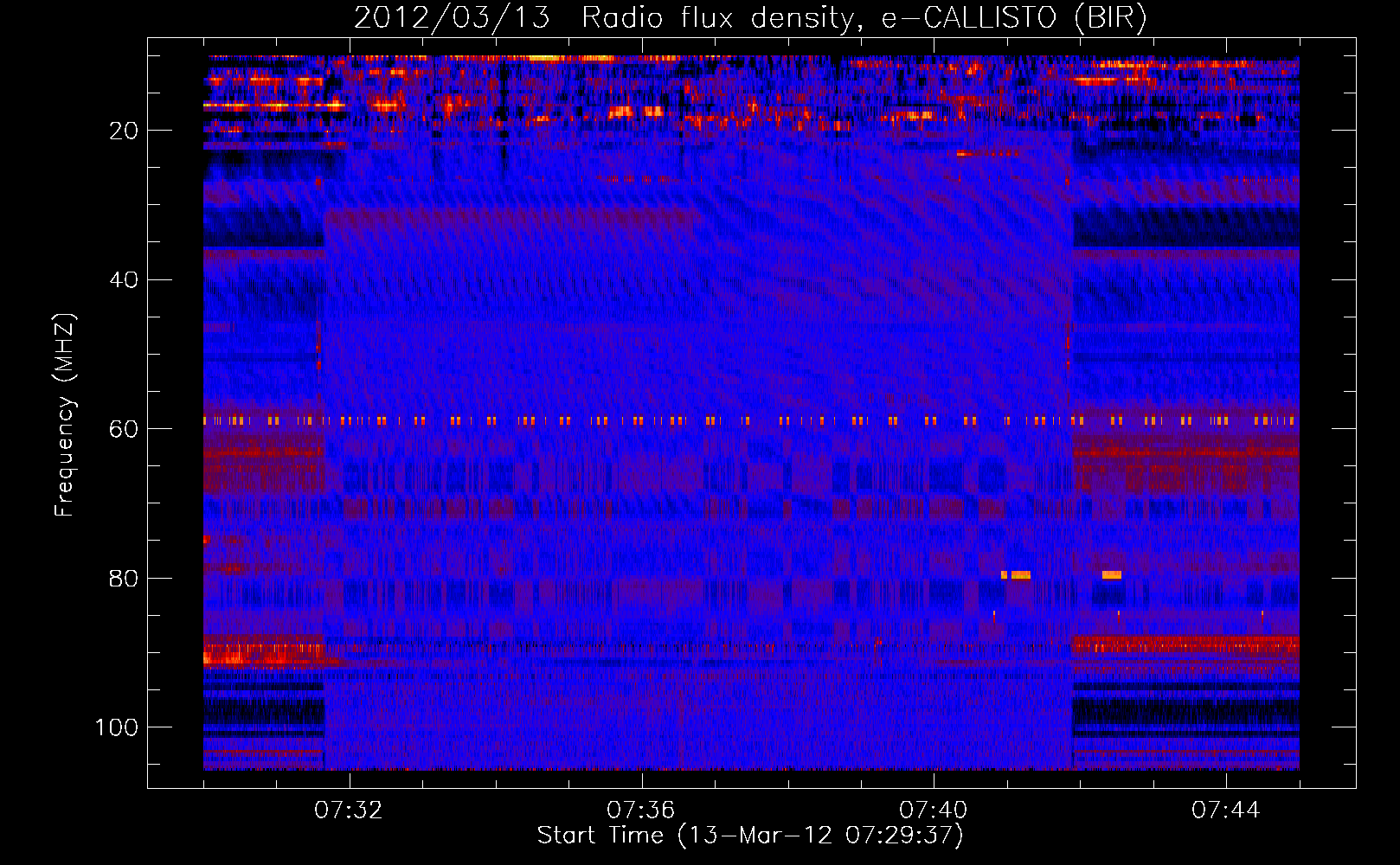Click the plot title '2012/03/13 Radio flux density, e-CALLISTO (BIR)'

750,18
